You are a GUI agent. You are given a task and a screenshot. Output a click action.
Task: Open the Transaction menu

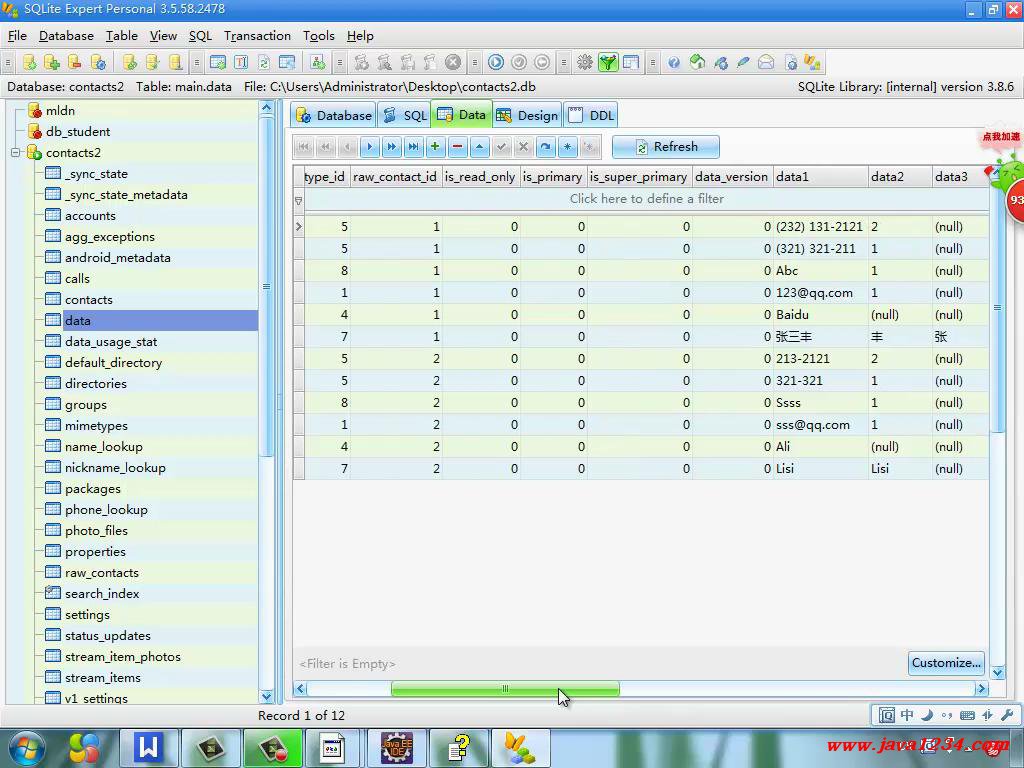257,36
